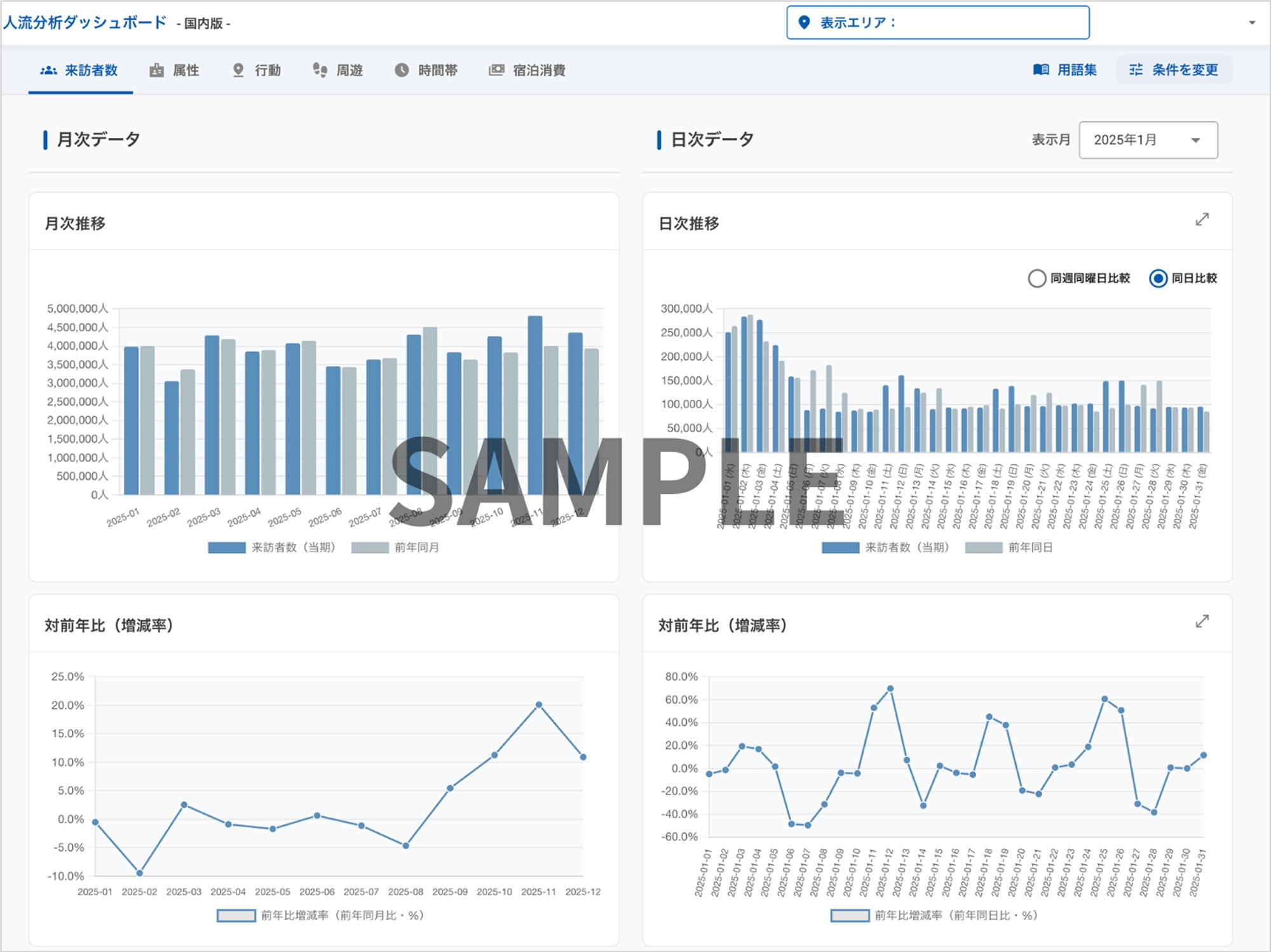This screenshot has width=1271, height=952.
Task: Toggle 来訪者数（当期） legend in 月次推移
Action: click(x=272, y=548)
